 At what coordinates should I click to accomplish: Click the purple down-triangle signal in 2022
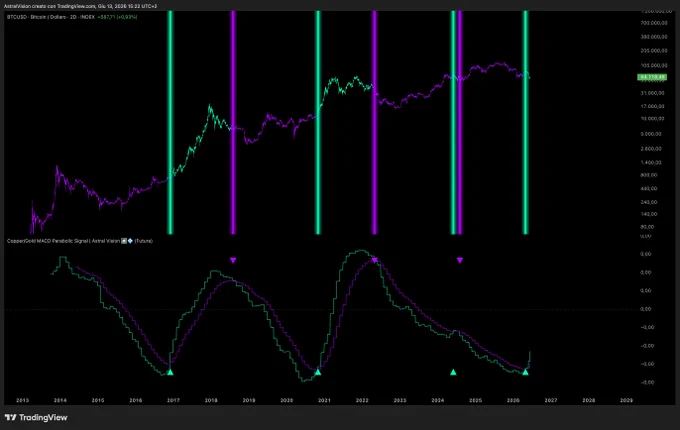point(375,260)
